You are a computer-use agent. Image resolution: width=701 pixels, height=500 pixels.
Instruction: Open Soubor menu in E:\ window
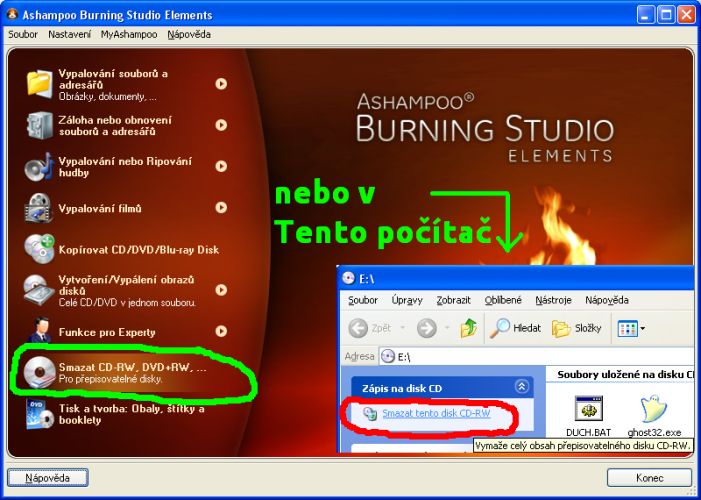click(x=363, y=300)
